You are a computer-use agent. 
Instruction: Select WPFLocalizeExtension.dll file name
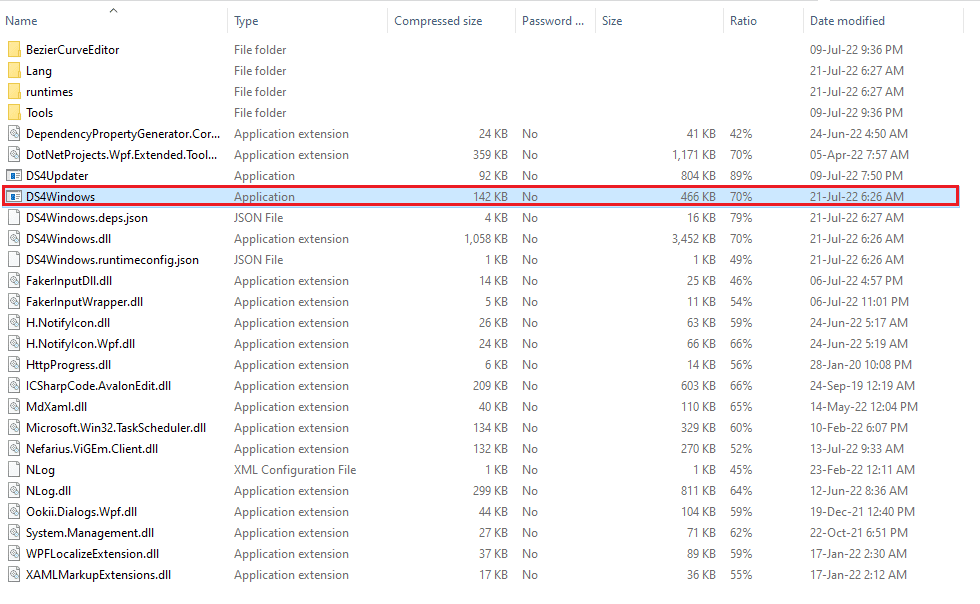pos(92,554)
